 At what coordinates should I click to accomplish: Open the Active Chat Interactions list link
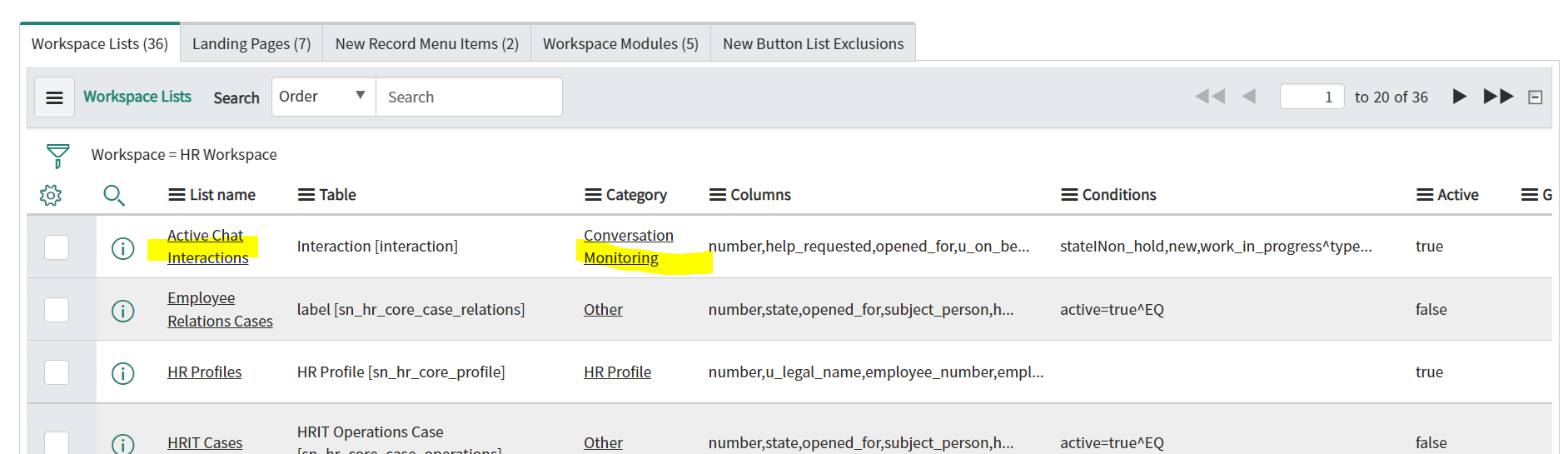(x=207, y=247)
